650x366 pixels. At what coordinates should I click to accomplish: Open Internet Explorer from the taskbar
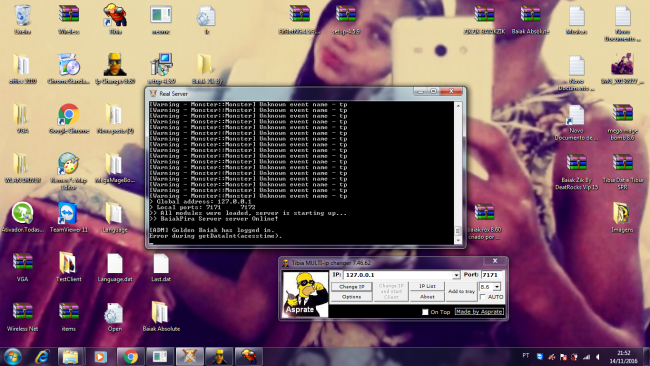tap(42, 356)
